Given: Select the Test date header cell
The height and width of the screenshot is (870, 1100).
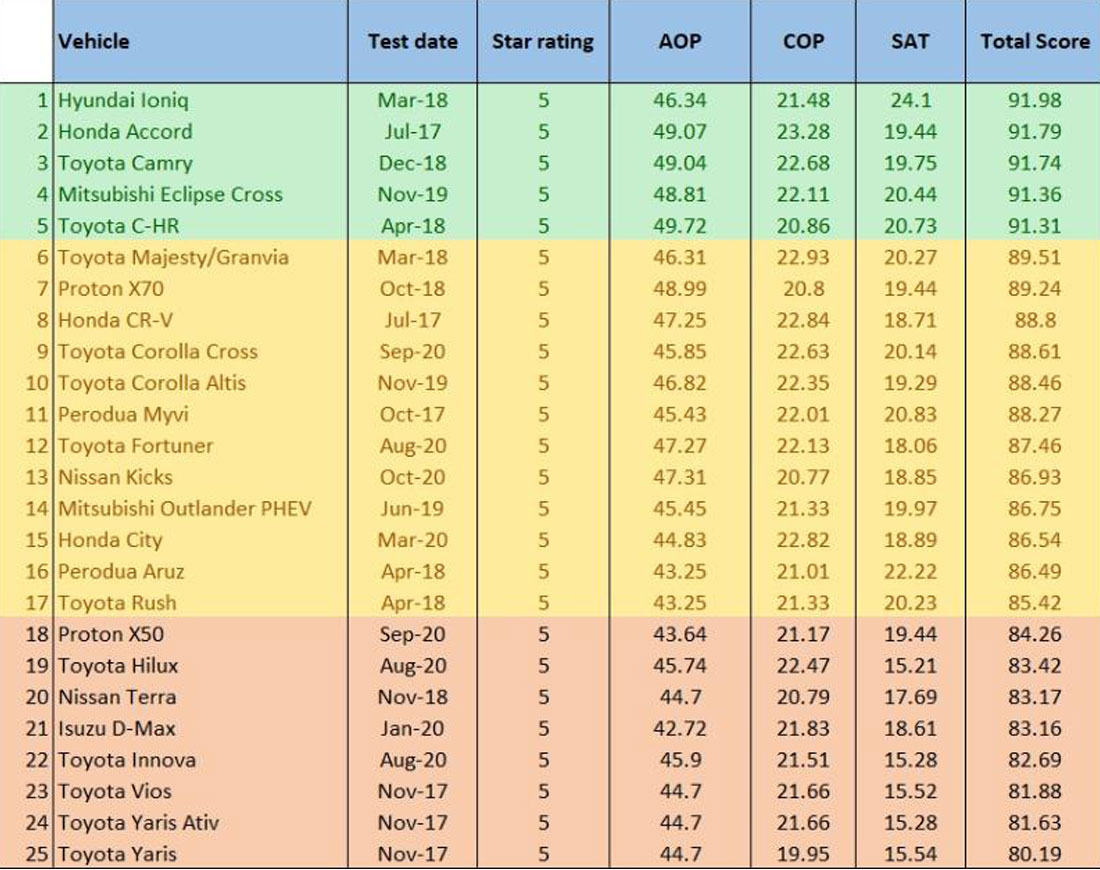Looking at the screenshot, I should [x=412, y=42].
